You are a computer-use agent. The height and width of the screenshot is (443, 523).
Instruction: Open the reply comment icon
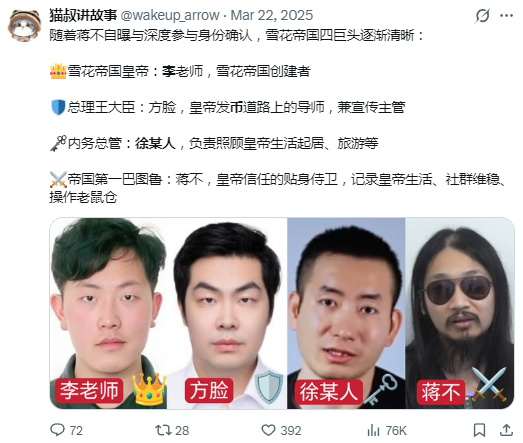tap(57, 430)
